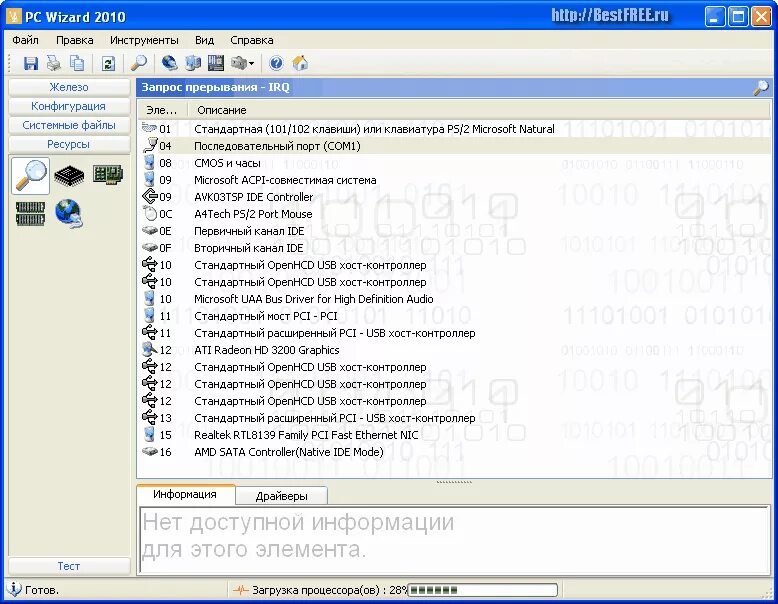
Task: Click the globe web update toolbar icon
Action: pyautogui.click(x=170, y=63)
